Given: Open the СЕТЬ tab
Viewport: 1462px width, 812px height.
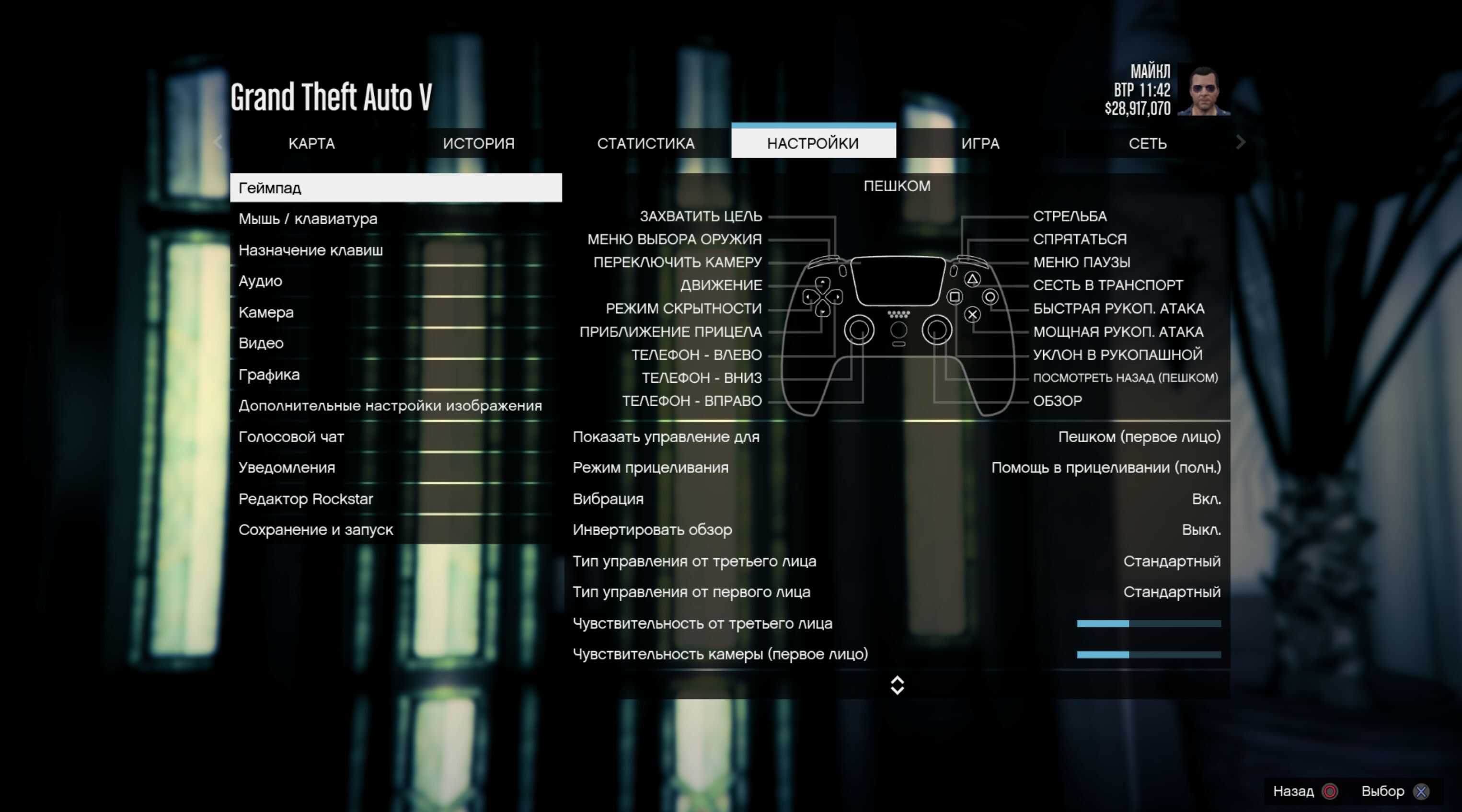Looking at the screenshot, I should coord(1148,143).
